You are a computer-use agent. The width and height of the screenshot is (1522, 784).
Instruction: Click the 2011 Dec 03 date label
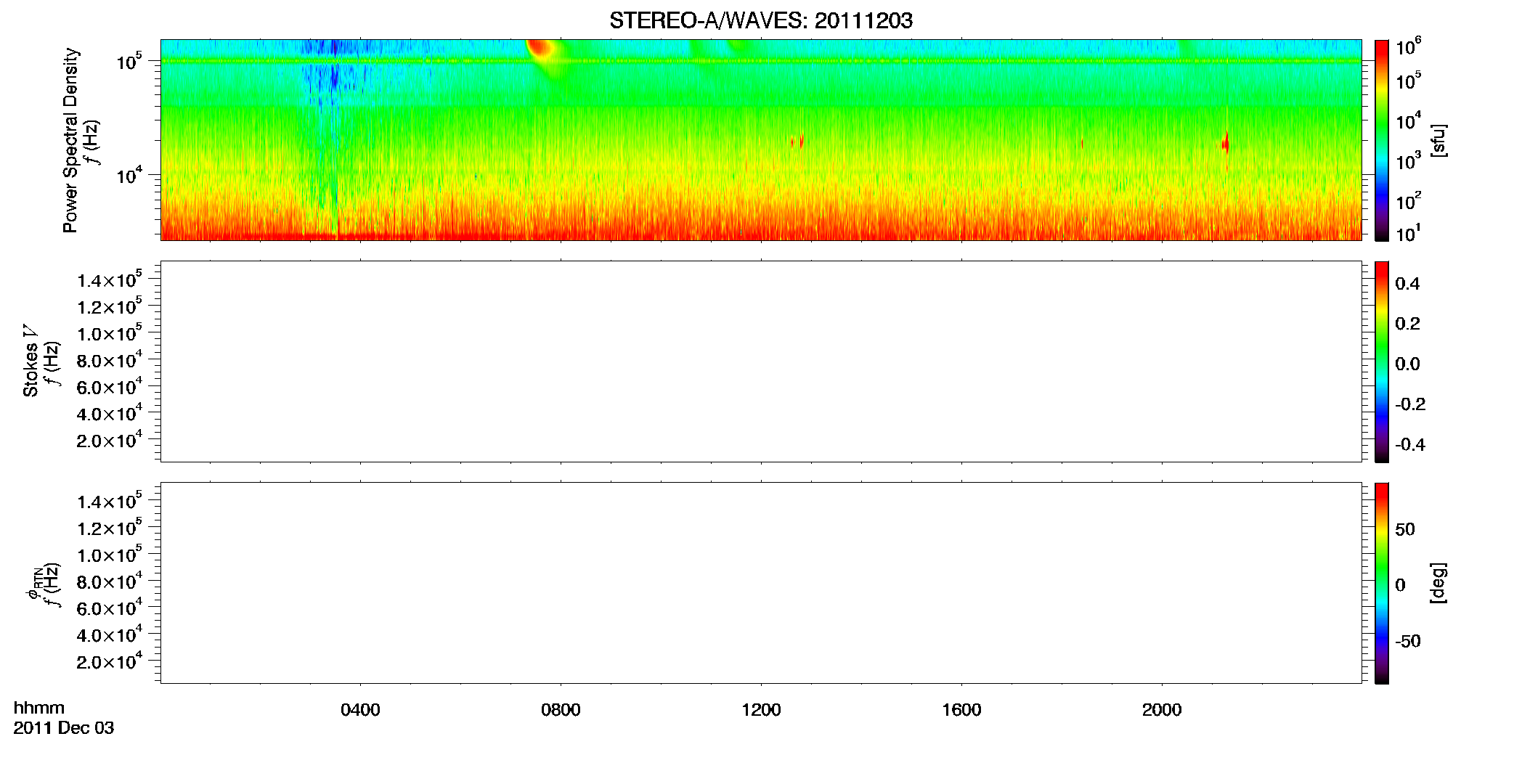pyautogui.click(x=64, y=728)
